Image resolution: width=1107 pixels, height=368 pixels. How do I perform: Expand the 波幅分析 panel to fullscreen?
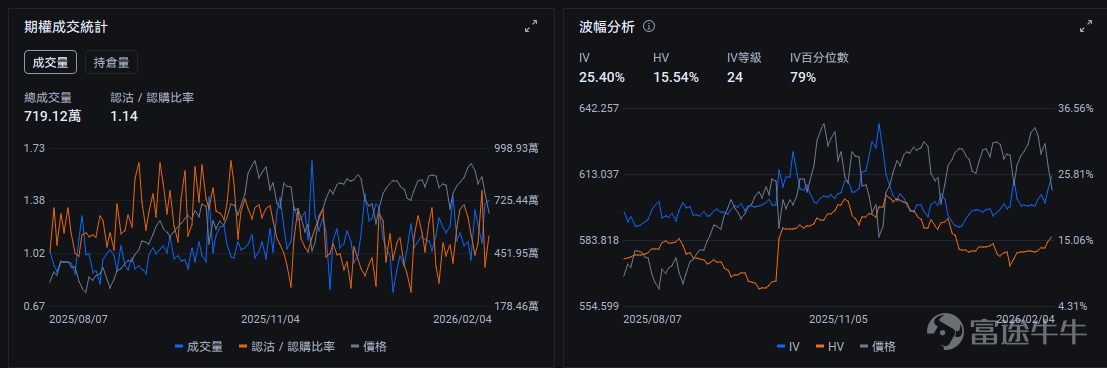[1086, 27]
